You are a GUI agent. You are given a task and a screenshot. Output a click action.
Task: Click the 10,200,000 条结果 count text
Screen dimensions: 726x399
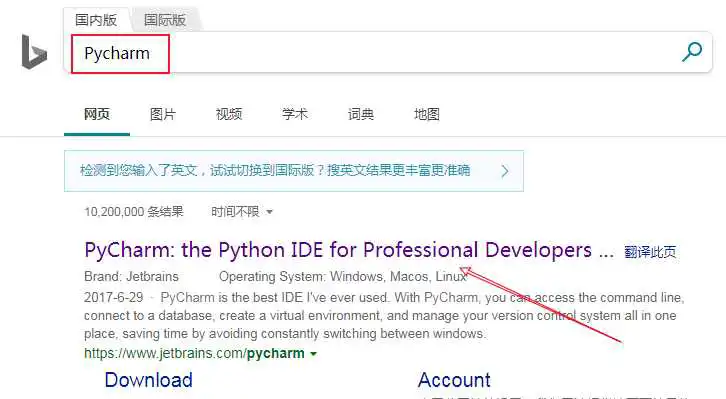[134, 212]
